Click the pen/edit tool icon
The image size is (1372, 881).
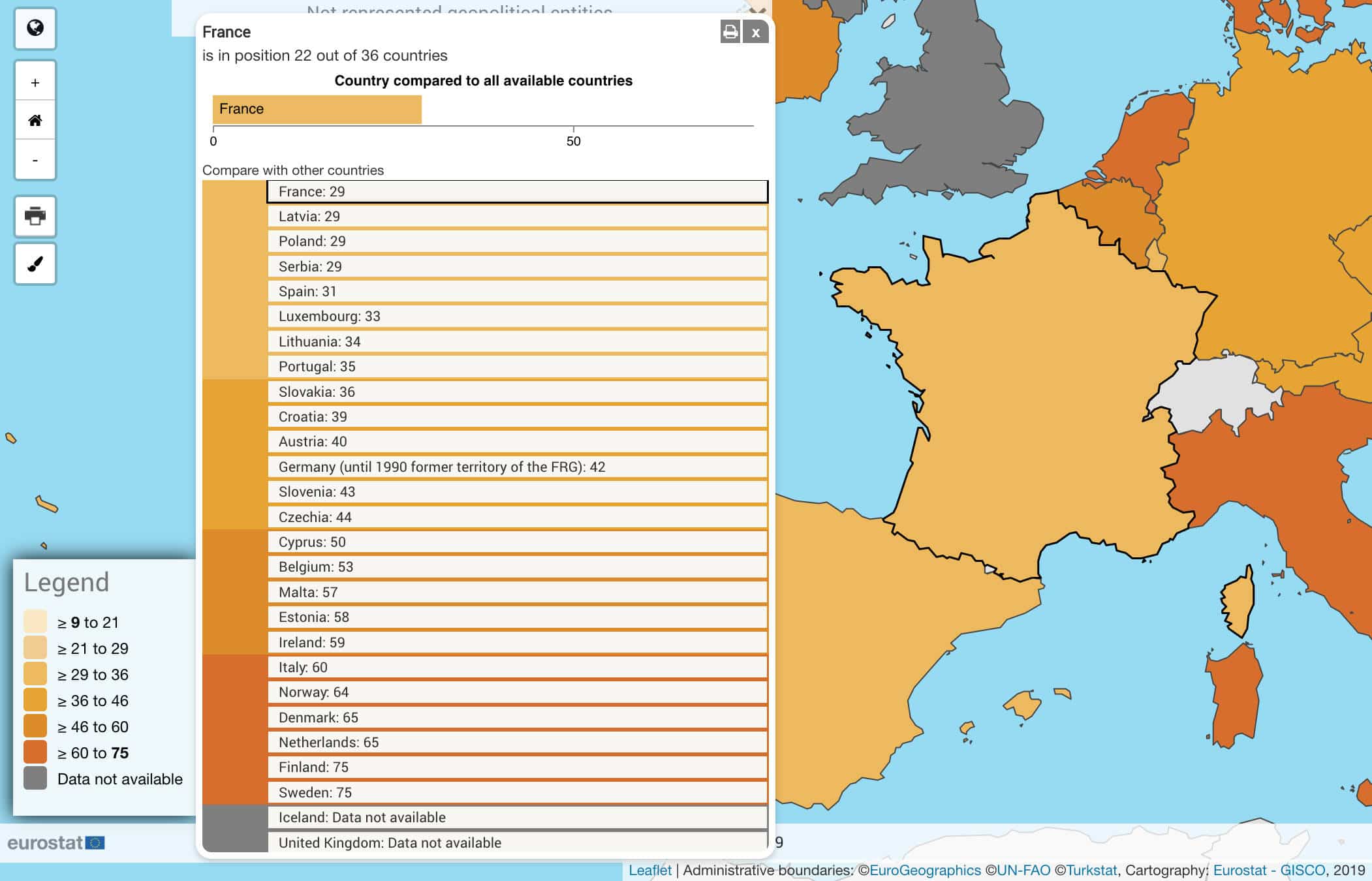coord(35,262)
